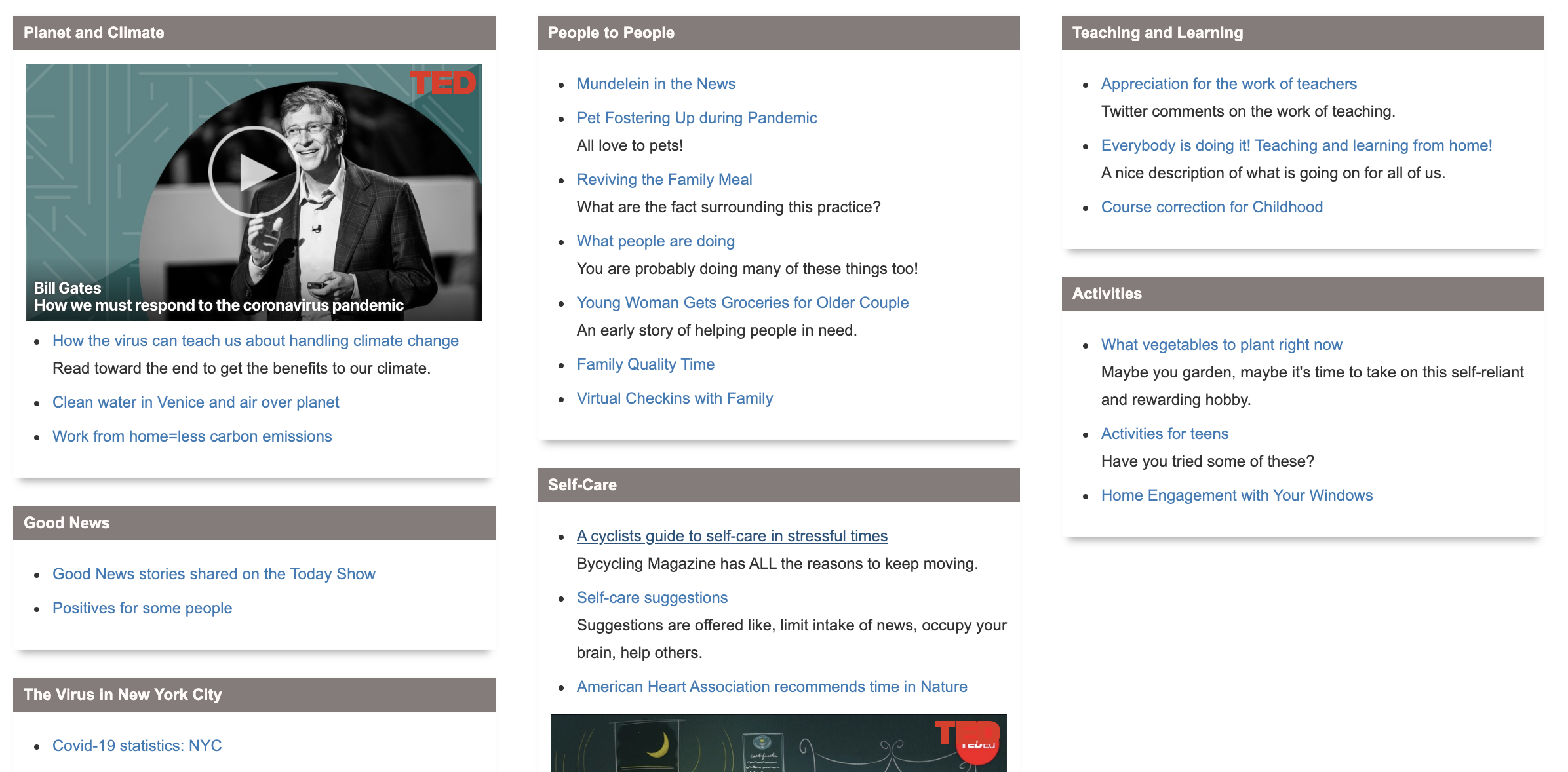The height and width of the screenshot is (772, 1568).
Task: Open Clean water in Venice link
Action: (x=195, y=402)
